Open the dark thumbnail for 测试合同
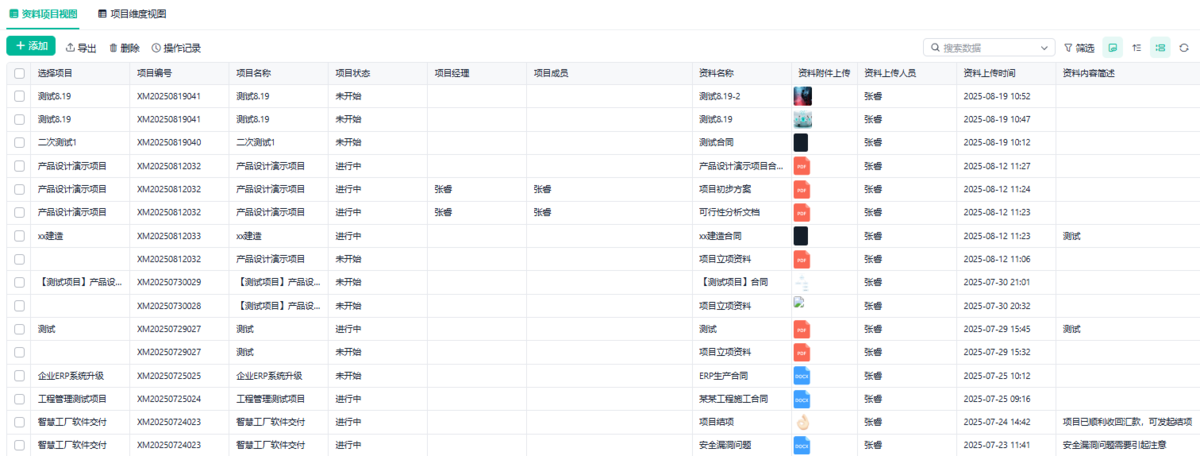1200x456 pixels. point(801,142)
